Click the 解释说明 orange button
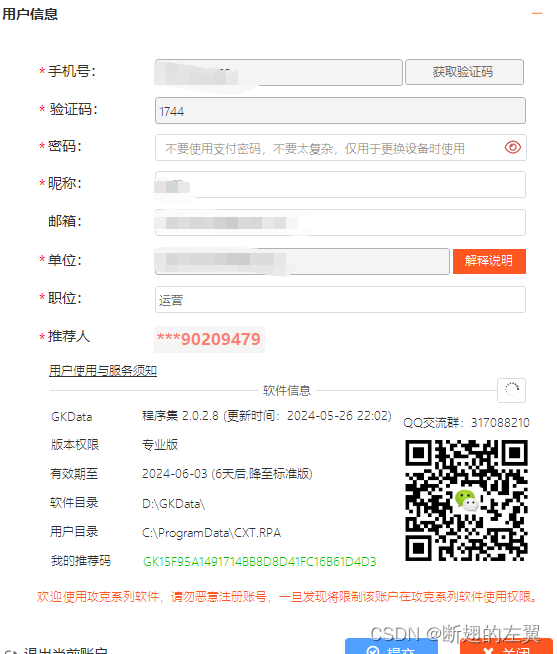The height and width of the screenshot is (654, 557). click(x=489, y=261)
